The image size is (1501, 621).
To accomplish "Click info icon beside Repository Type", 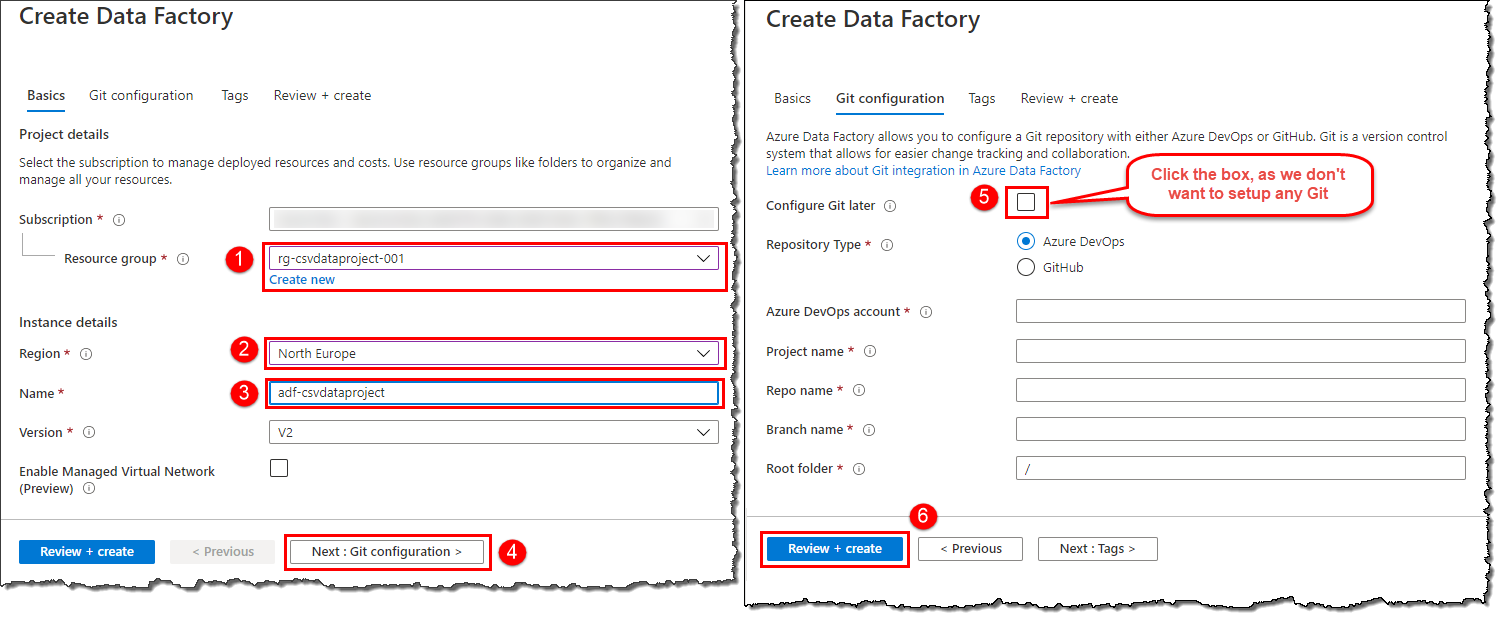I will 886,245.
